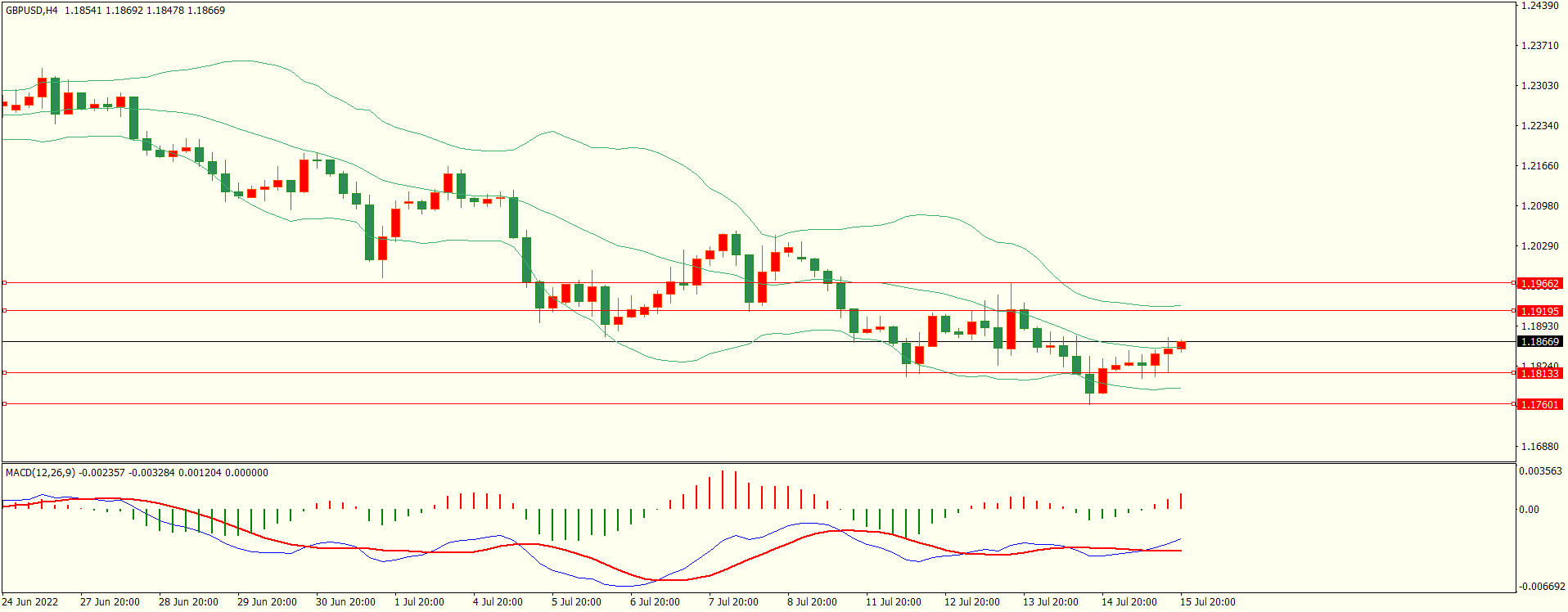1568x612 pixels.
Task: Click the red 1.17601 price level label
Action: tap(1539, 404)
